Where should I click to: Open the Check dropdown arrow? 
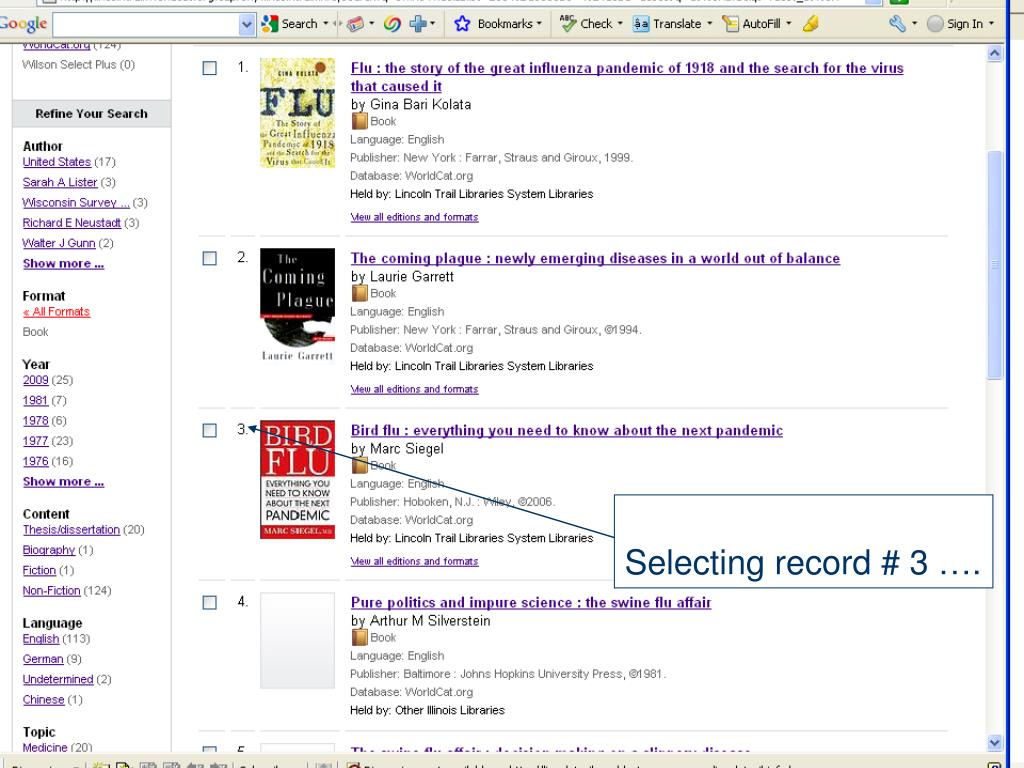click(x=620, y=24)
